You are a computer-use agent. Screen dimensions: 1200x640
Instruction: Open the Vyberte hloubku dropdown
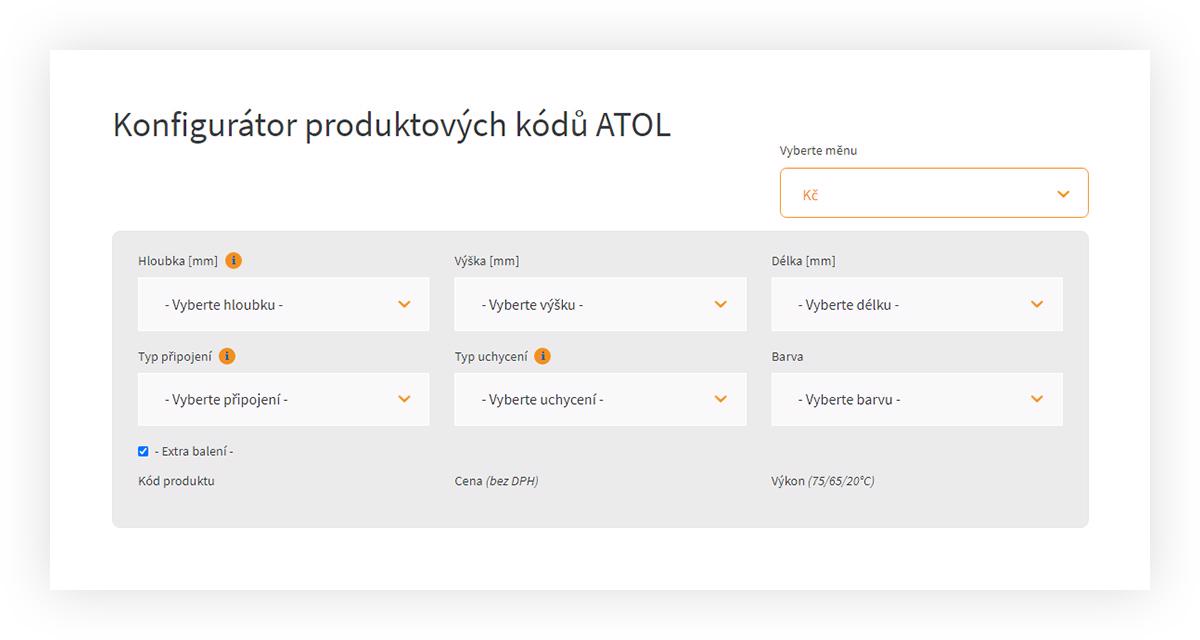(x=283, y=304)
